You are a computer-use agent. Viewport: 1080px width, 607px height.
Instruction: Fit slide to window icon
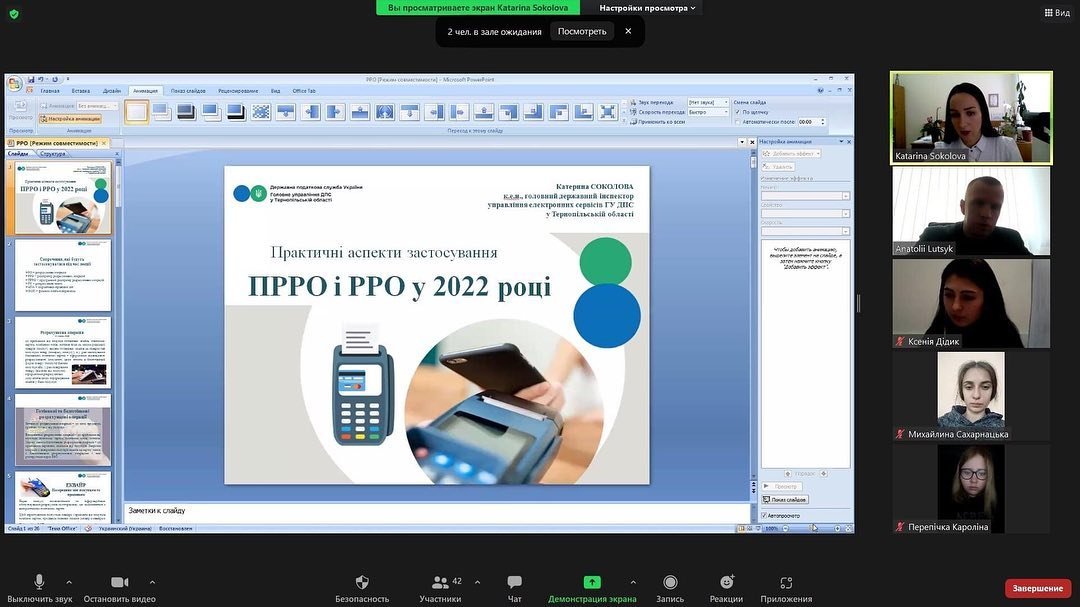pyautogui.click(x=849, y=528)
